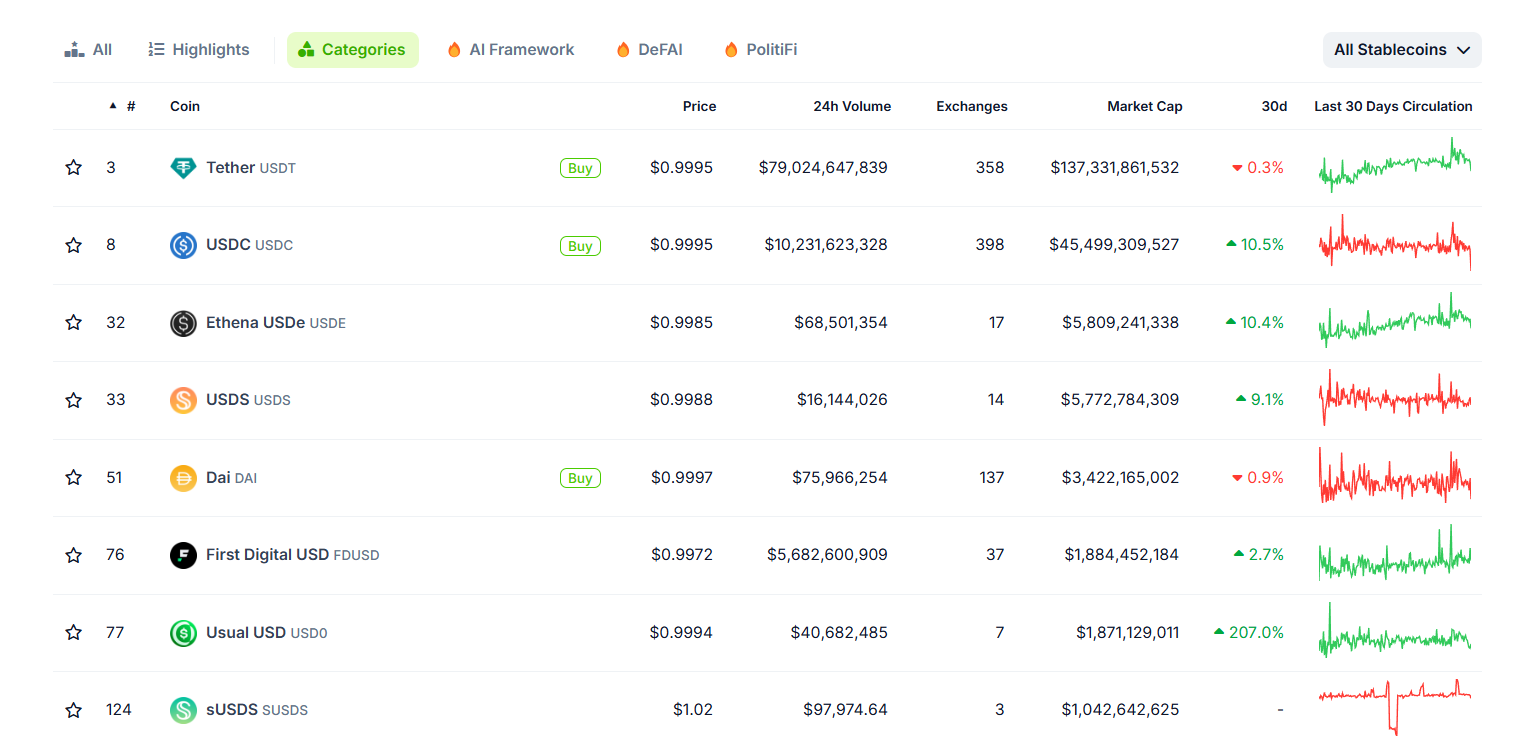Open the First Digital USD coin link
The width and height of the screenshot is (1531, 747).
(x=293, y=555)
